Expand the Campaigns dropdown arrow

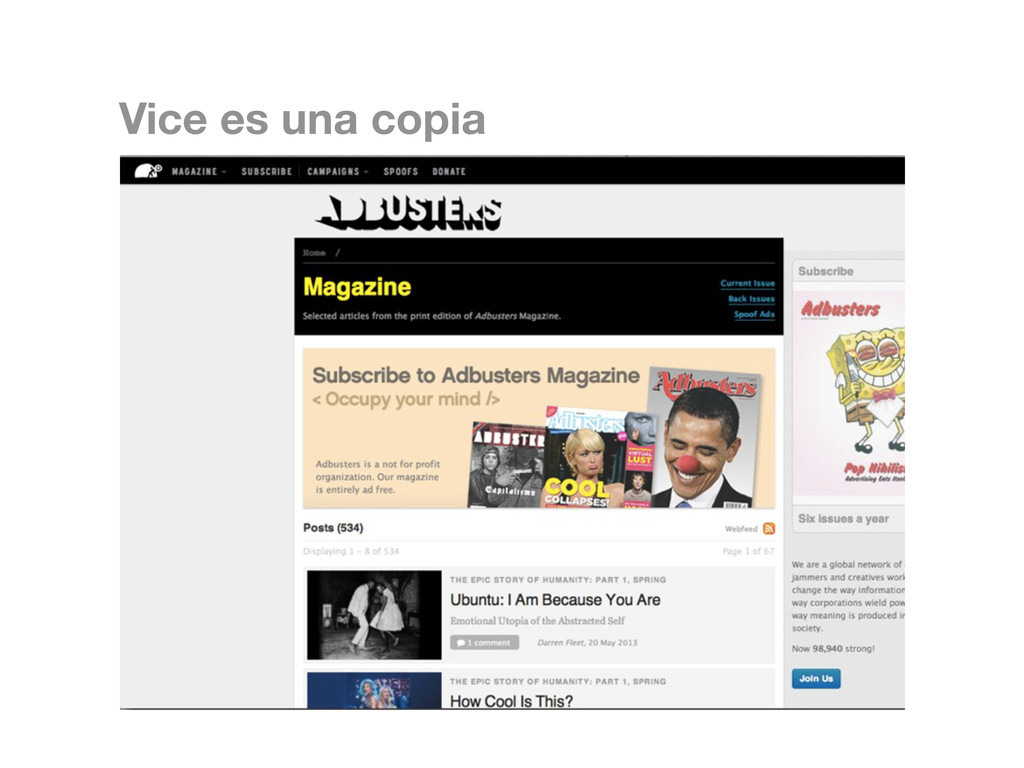point(366,172)
